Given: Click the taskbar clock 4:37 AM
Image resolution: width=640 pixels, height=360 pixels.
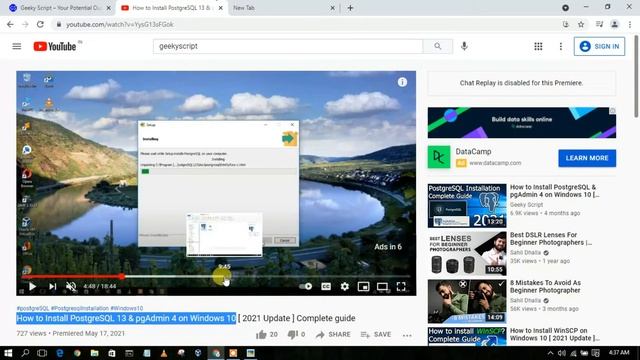Looking at the screenshot, I should tap(619, 352).
